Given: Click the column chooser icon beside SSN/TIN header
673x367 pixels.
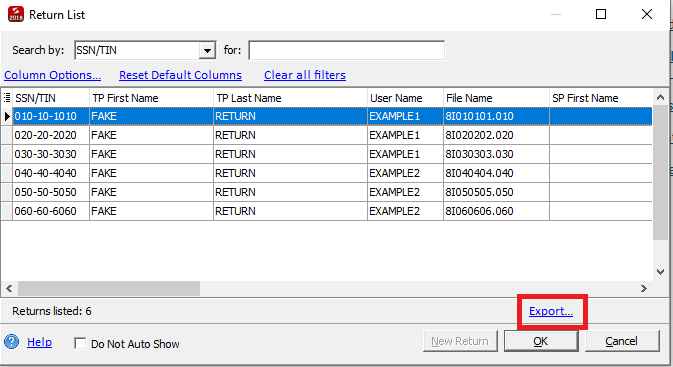Looking at the screenshot, I should coord(7,98).
